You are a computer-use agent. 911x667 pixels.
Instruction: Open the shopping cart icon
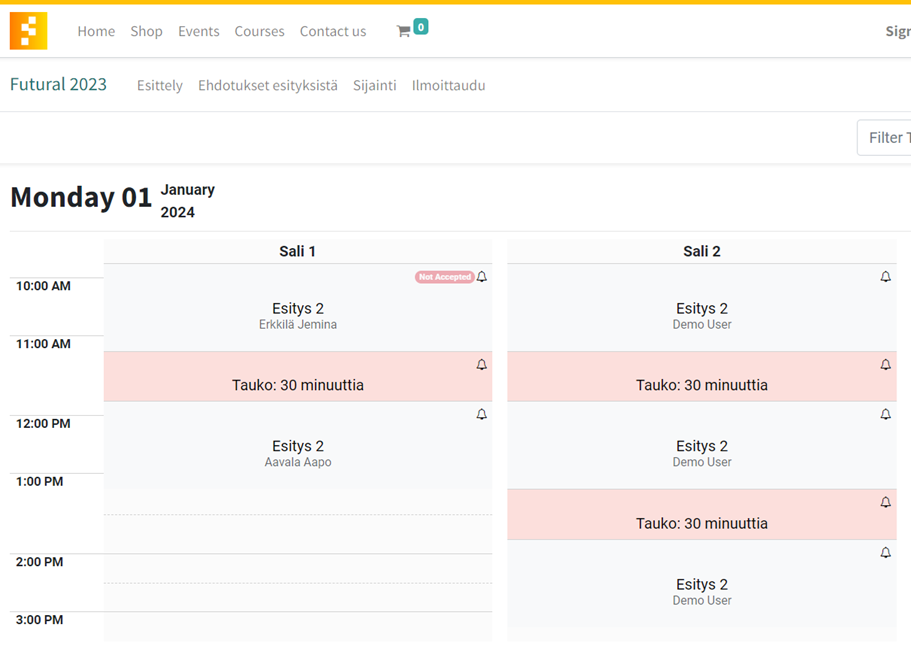pos(404,32)
